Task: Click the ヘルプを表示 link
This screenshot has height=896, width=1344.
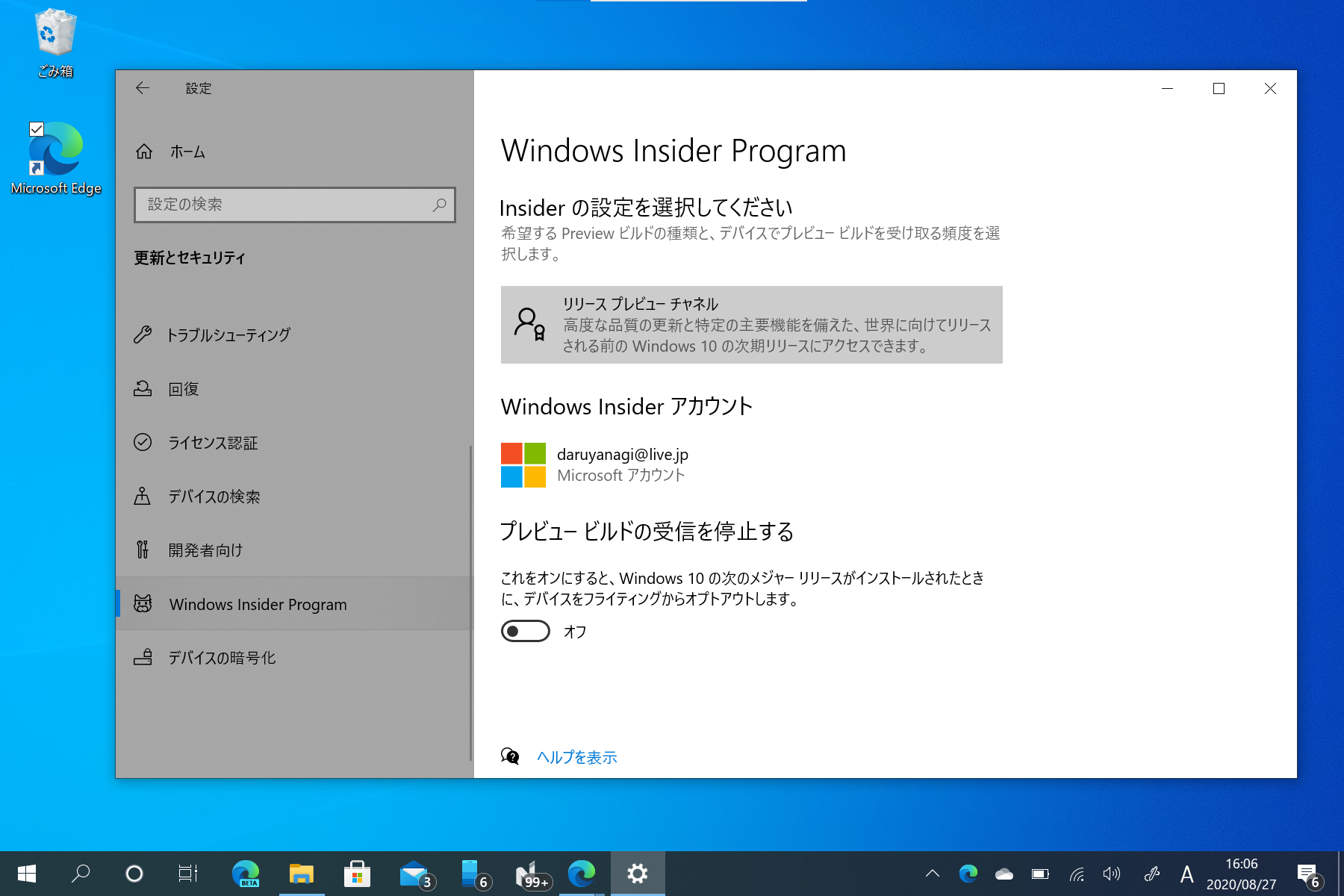Action: click(576, 756)
